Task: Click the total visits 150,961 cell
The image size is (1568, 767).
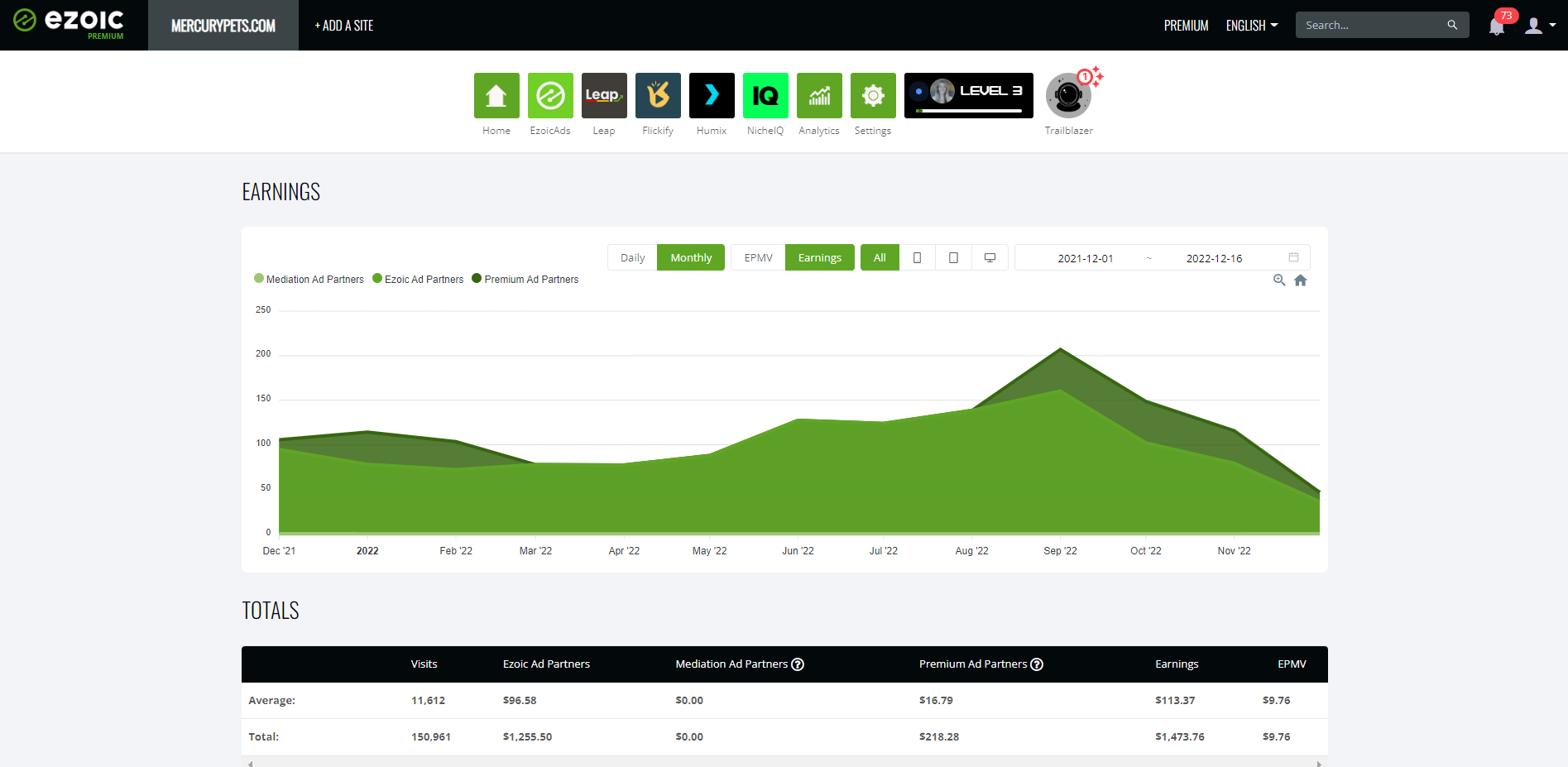Action: [x=431, y=736]
